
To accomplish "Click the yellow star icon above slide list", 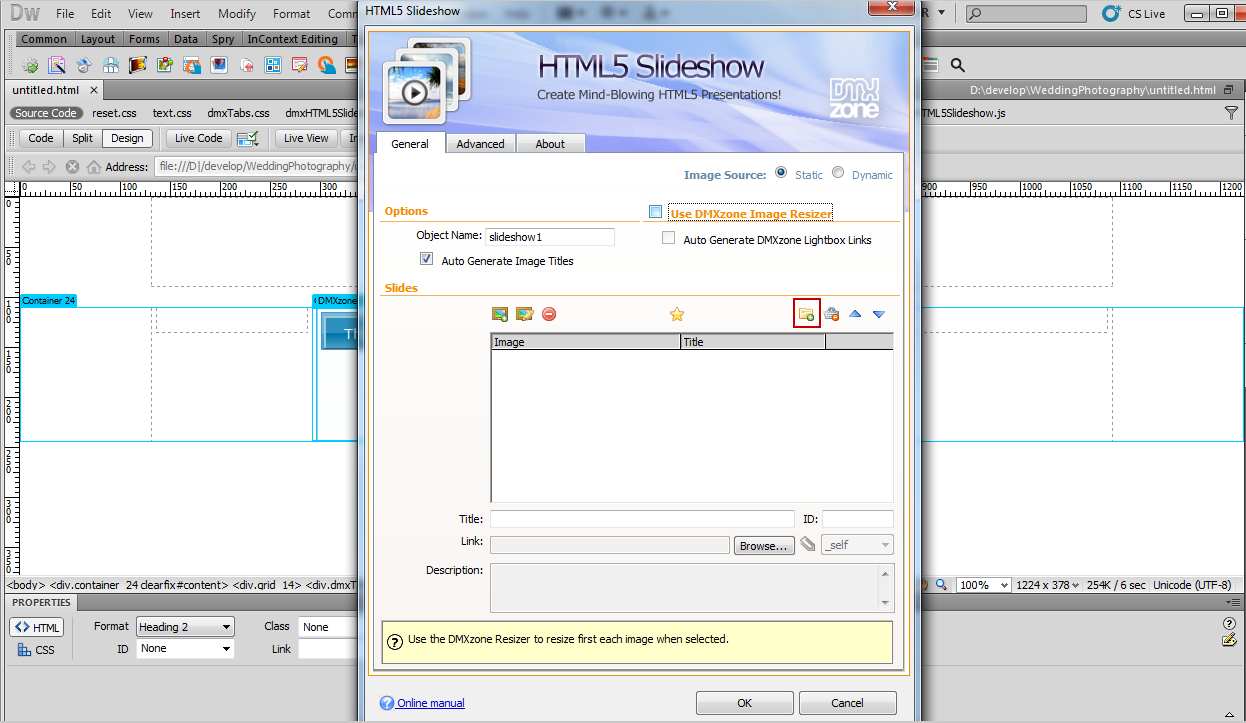I will click(x=677, y=314).
